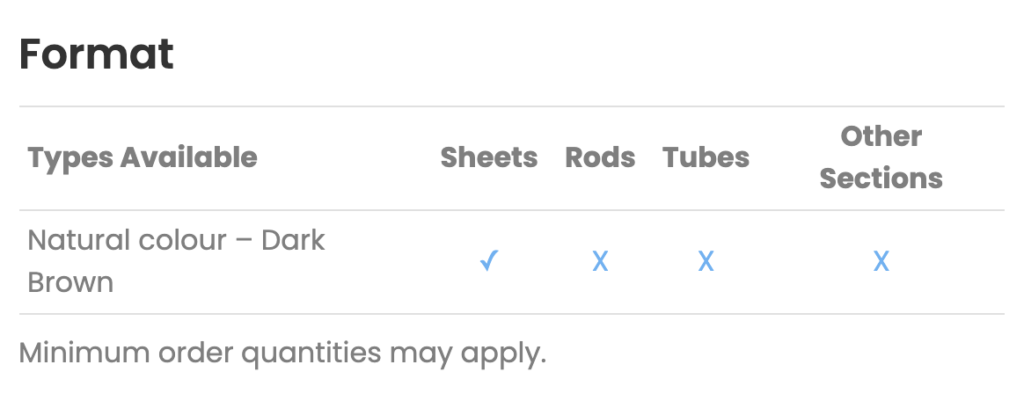Click the X mark under Tubes
The width and height of the screenshot is (1024, 401).
[706, 262]
